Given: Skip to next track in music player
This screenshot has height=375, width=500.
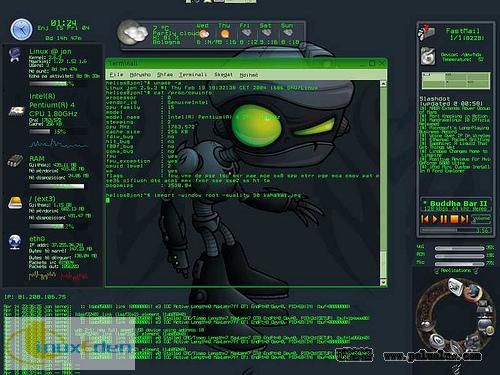Looking at the screenshot, I should [x=465, y=219].
